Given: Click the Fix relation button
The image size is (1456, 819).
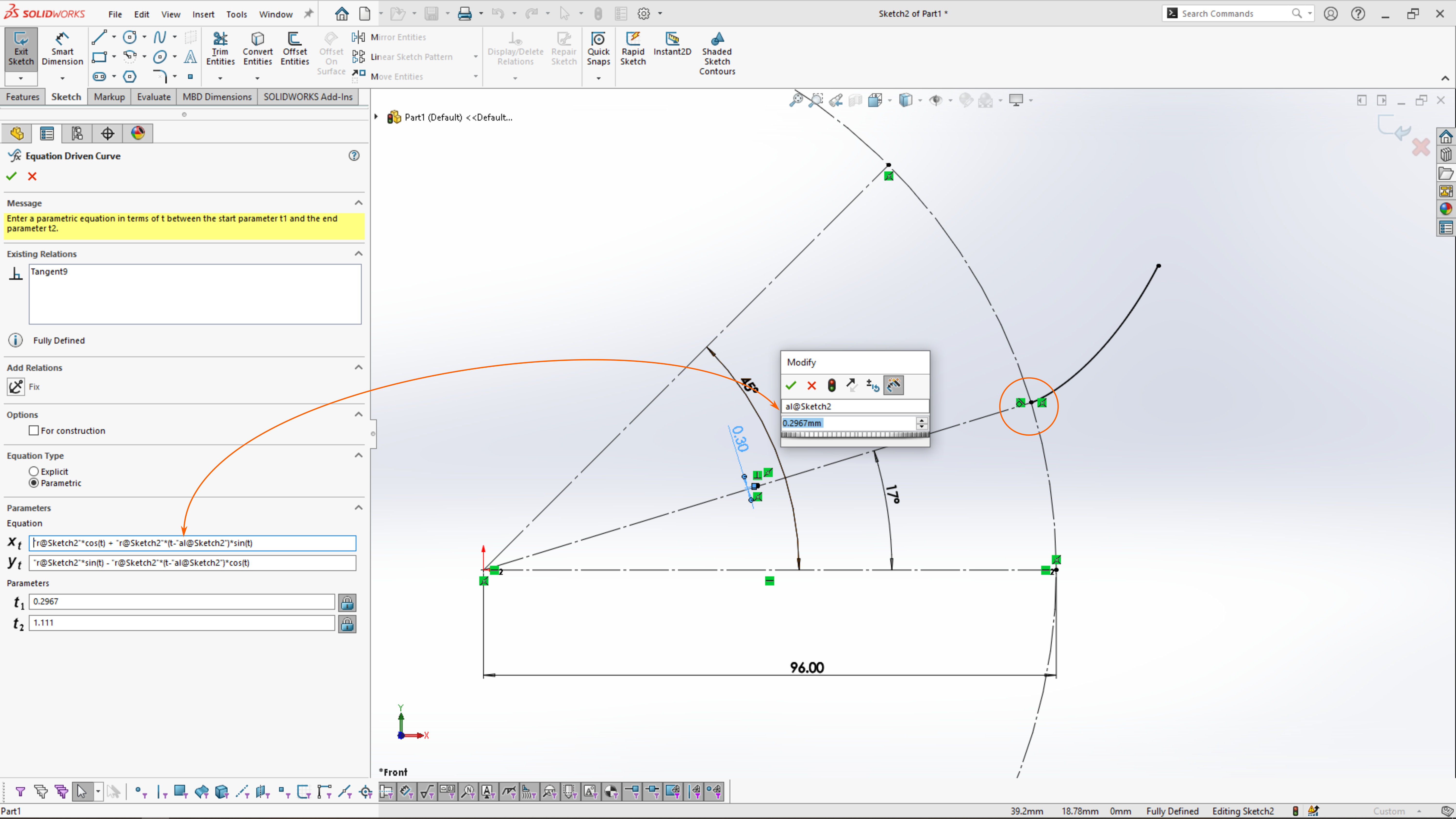Looking at the screenshot, I should click(16, 387).
